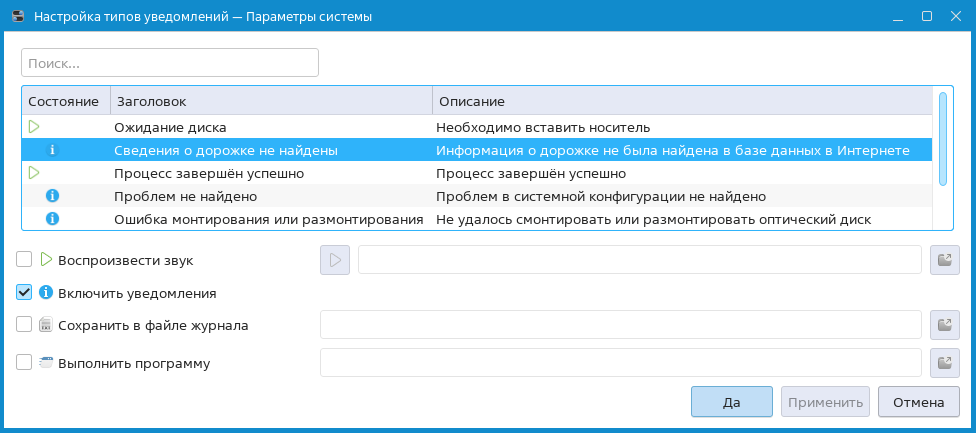The width and height of the screenshot is (976, 433).
Task: Click the play sound preview button
Action: [x=335, y=260]
